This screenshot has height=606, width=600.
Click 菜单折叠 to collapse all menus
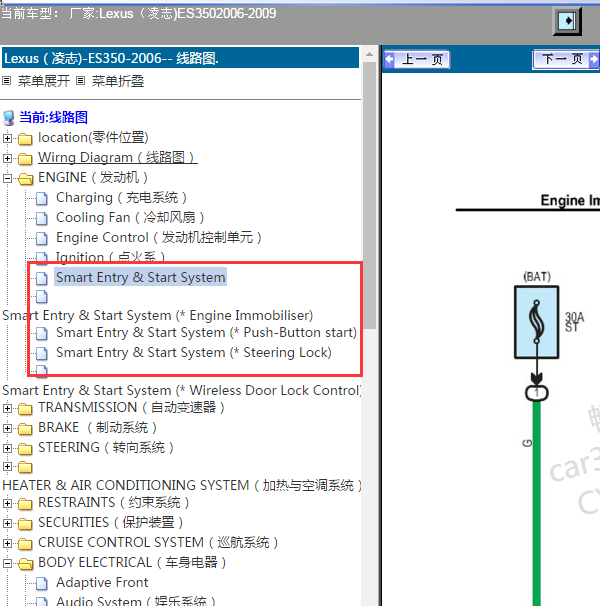pos(118,81)
